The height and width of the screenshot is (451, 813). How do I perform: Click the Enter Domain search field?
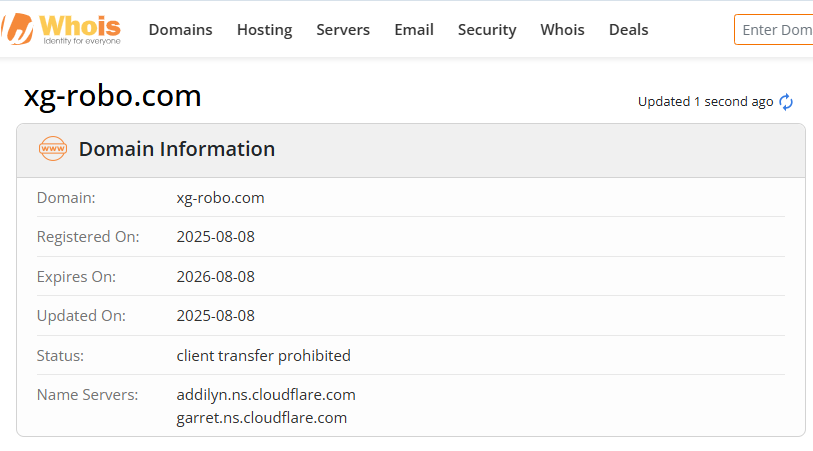pyautogui.click(x=776, y=30)
